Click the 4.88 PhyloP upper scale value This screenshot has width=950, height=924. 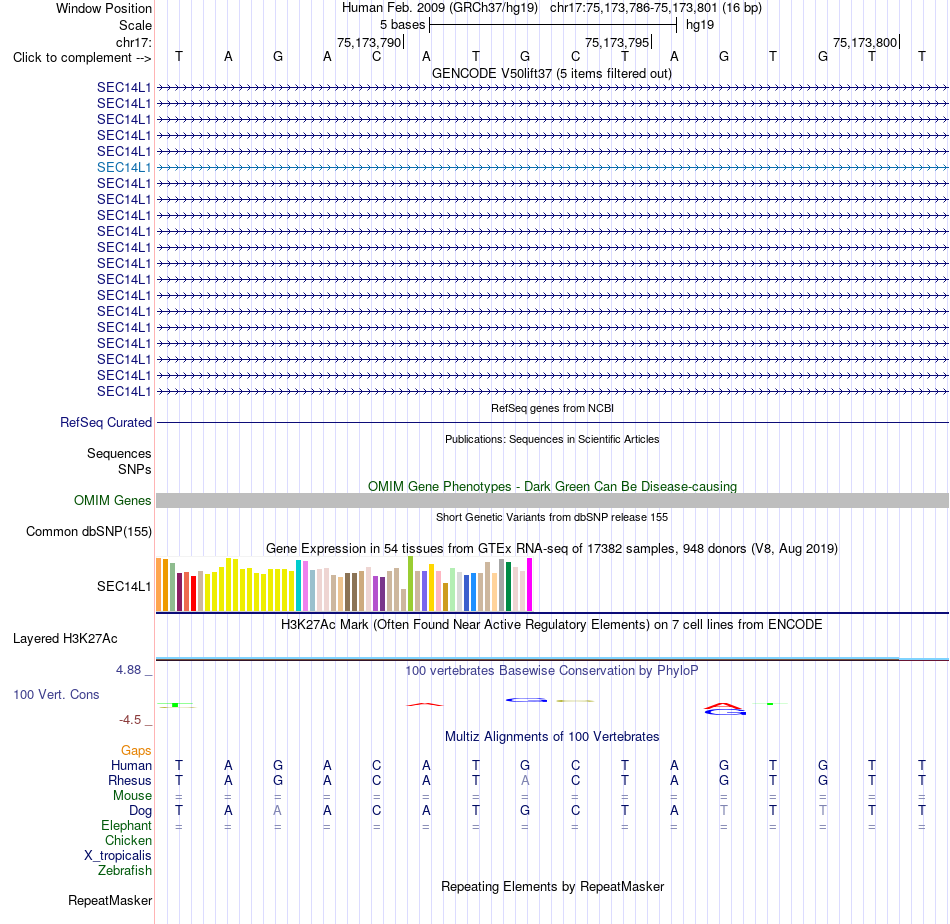pos(128,670)
